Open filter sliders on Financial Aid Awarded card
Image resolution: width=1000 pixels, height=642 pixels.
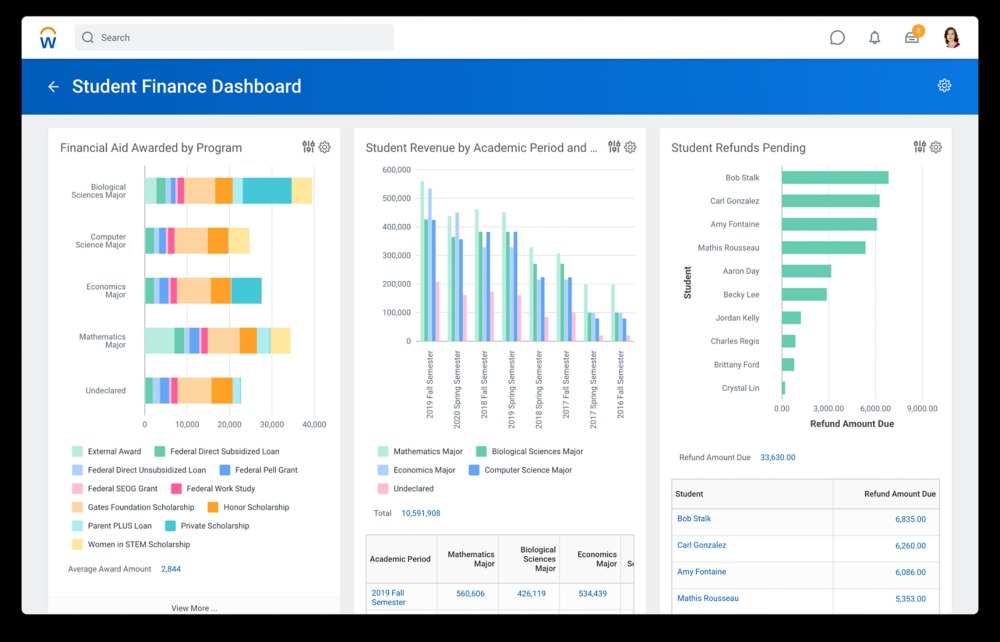[308, 147]
